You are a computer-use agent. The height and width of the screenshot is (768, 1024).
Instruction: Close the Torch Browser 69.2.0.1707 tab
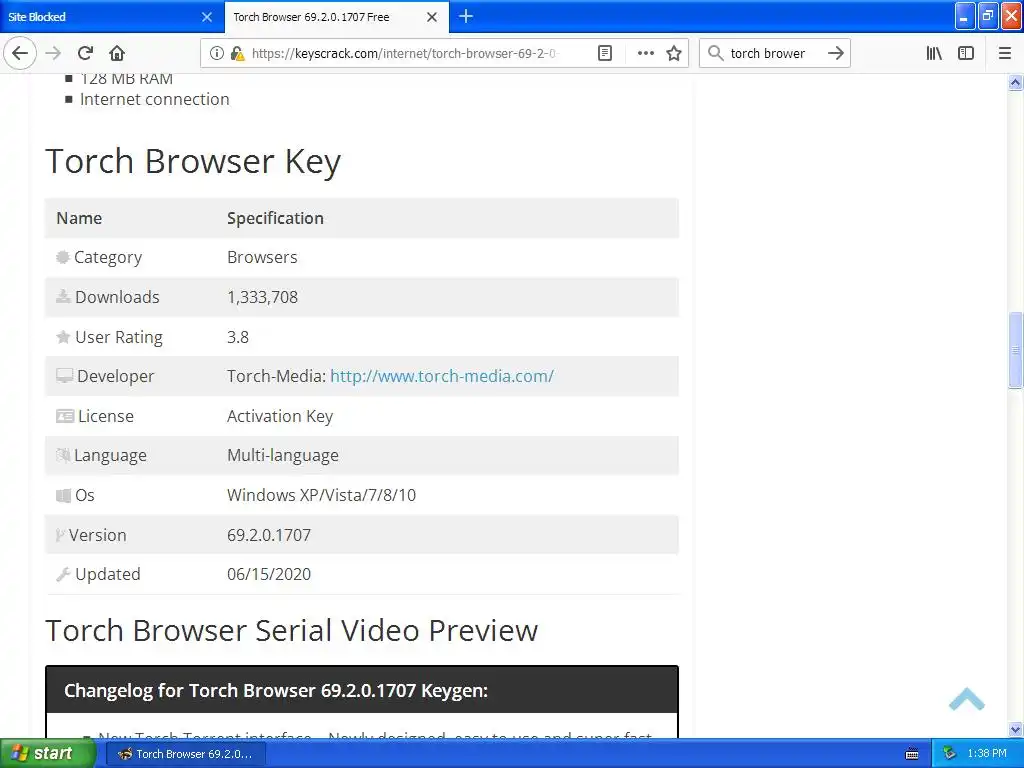pyautogui.click(x=432, y=17)
